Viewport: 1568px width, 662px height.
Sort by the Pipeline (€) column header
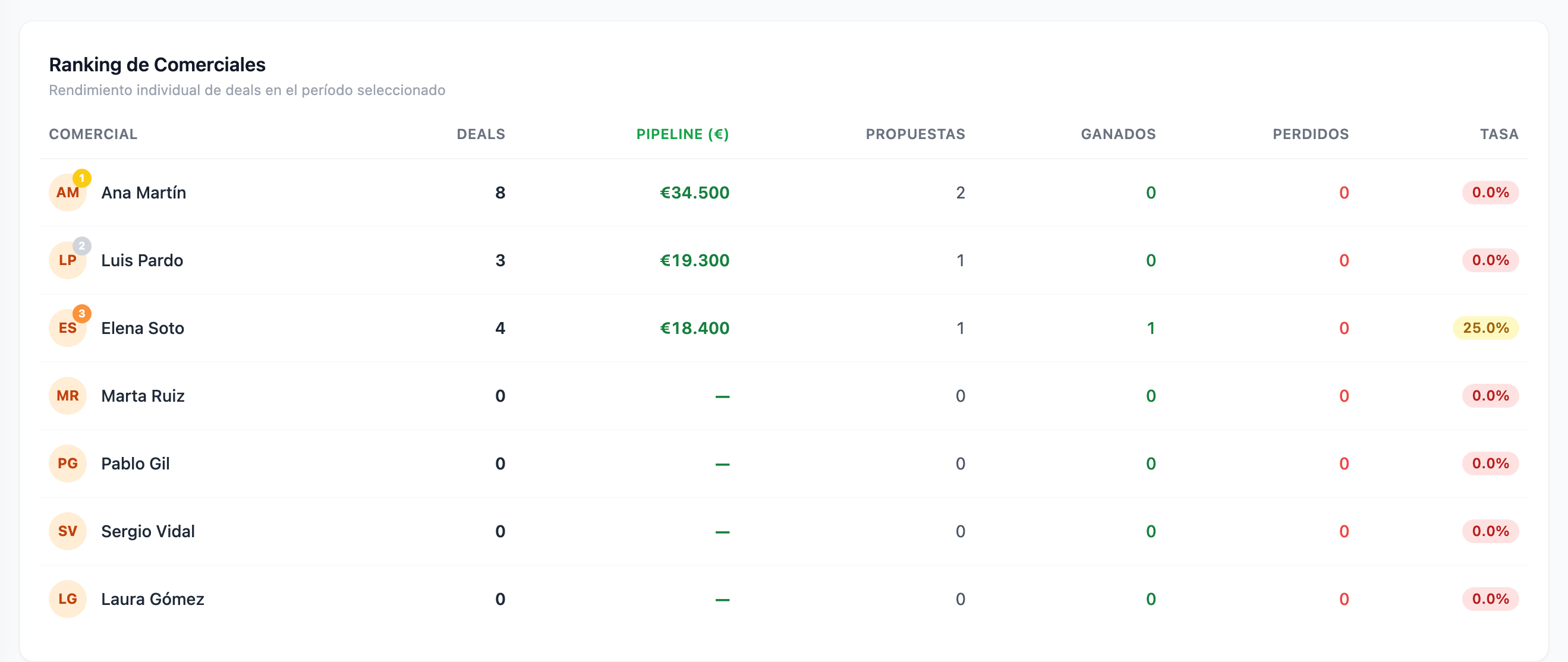(682, 134)
